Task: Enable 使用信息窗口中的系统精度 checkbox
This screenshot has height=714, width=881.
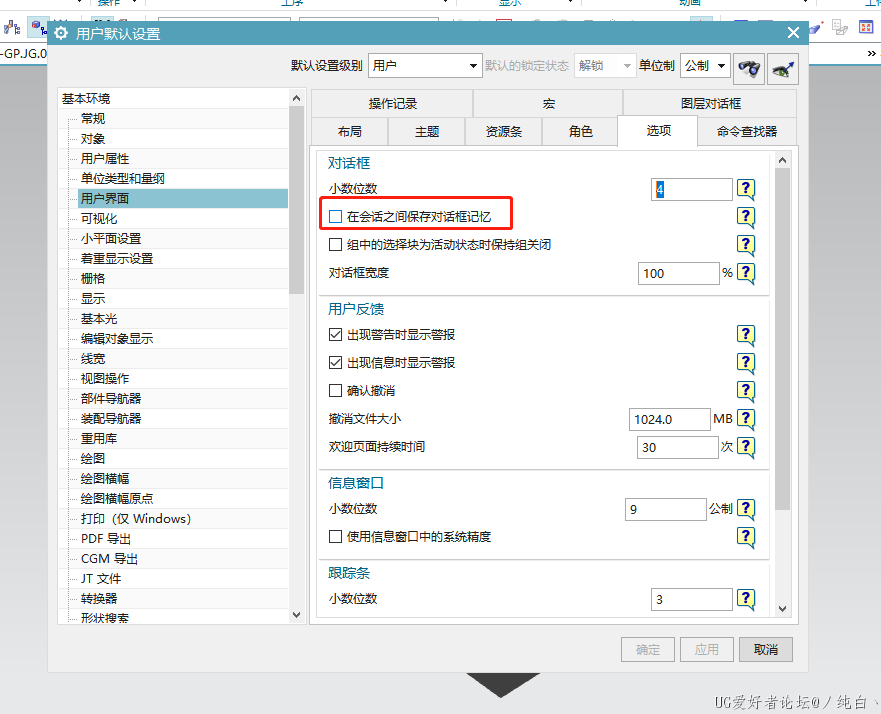Action: pos(335,536)
